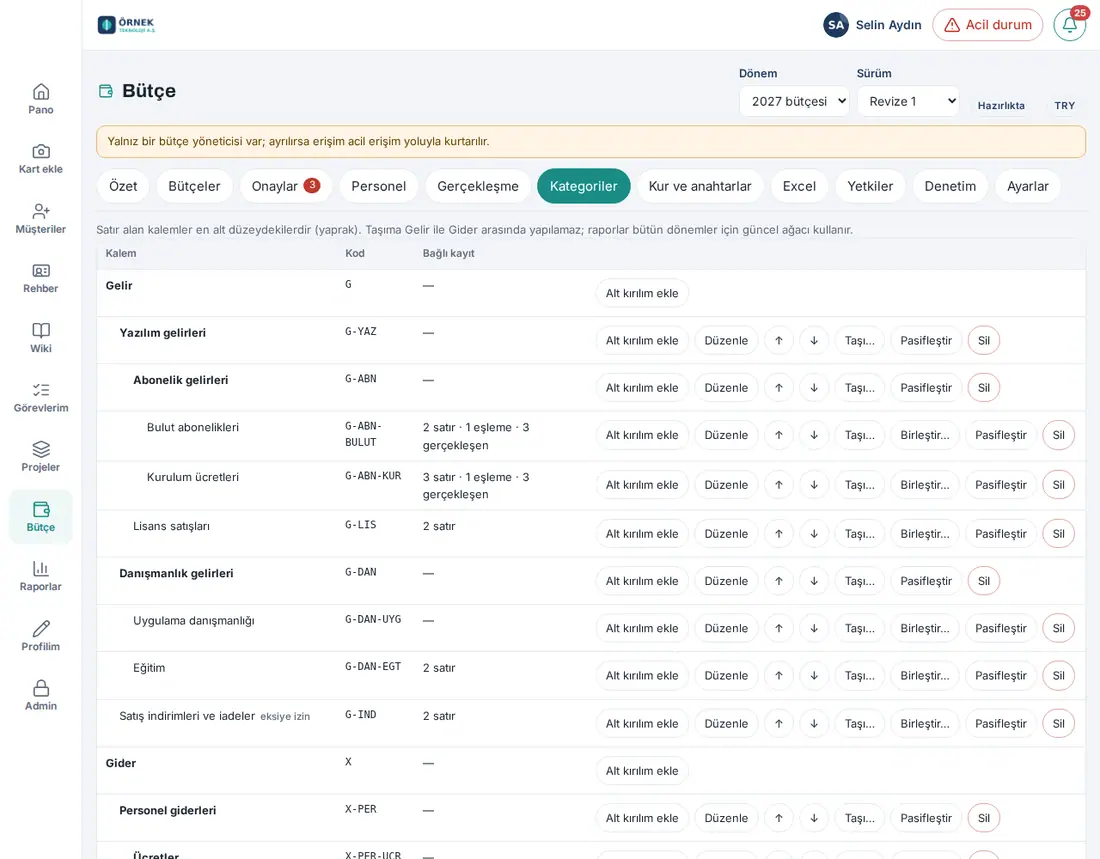Move Bulut abonelikleri row up
1100x859 pixels.
pos(779,435)
